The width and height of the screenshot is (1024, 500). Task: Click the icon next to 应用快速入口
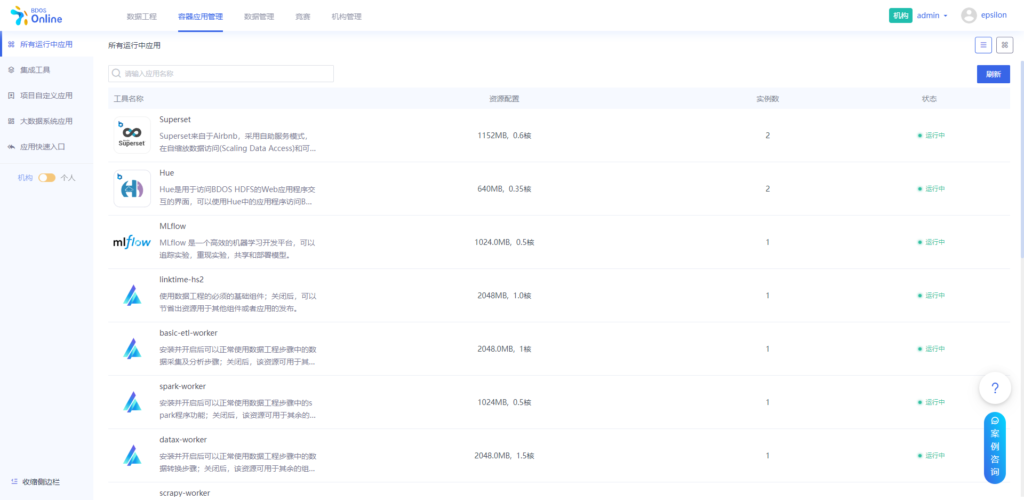(11, 147)
